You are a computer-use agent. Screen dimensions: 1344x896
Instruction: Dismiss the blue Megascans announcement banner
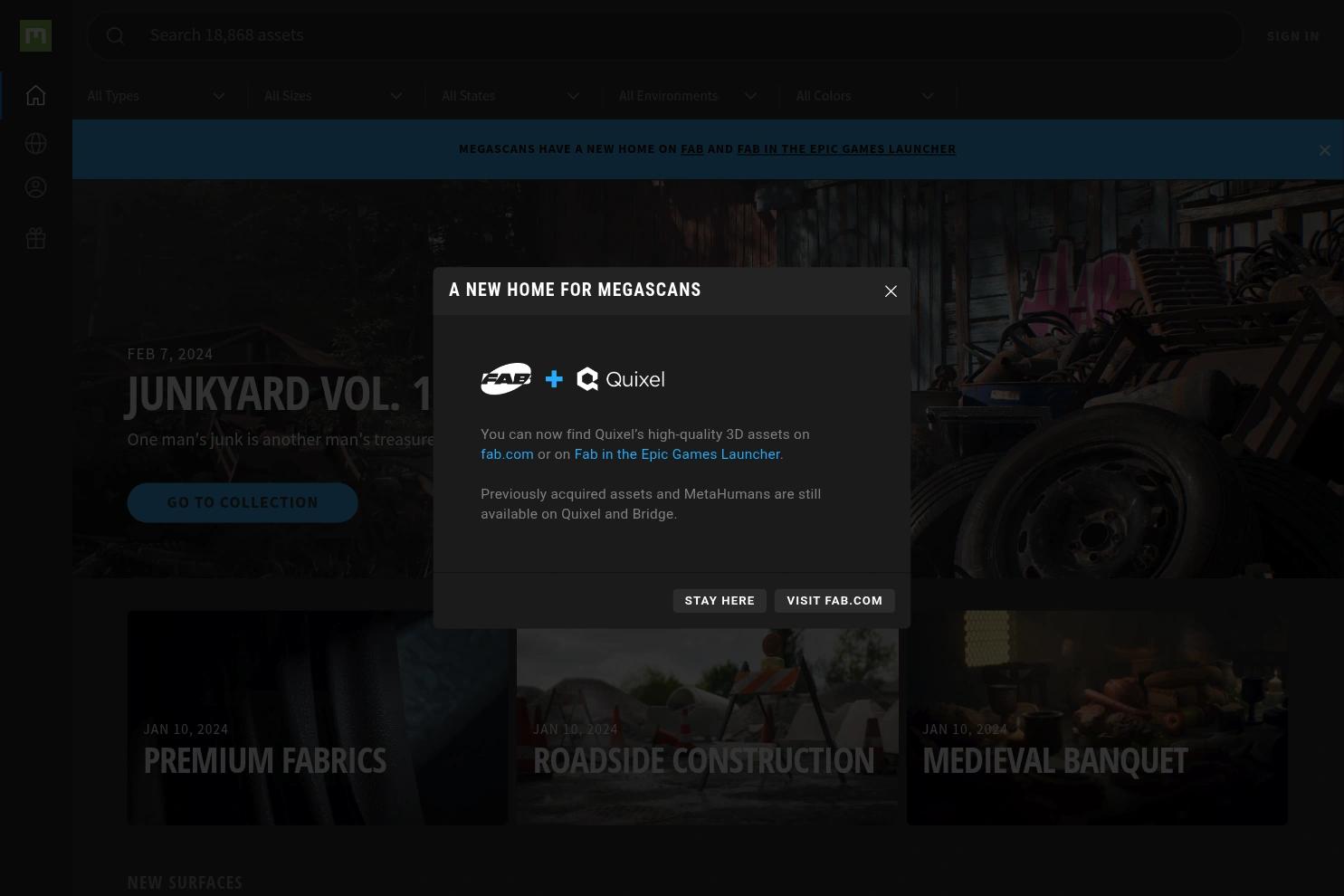1324,150
